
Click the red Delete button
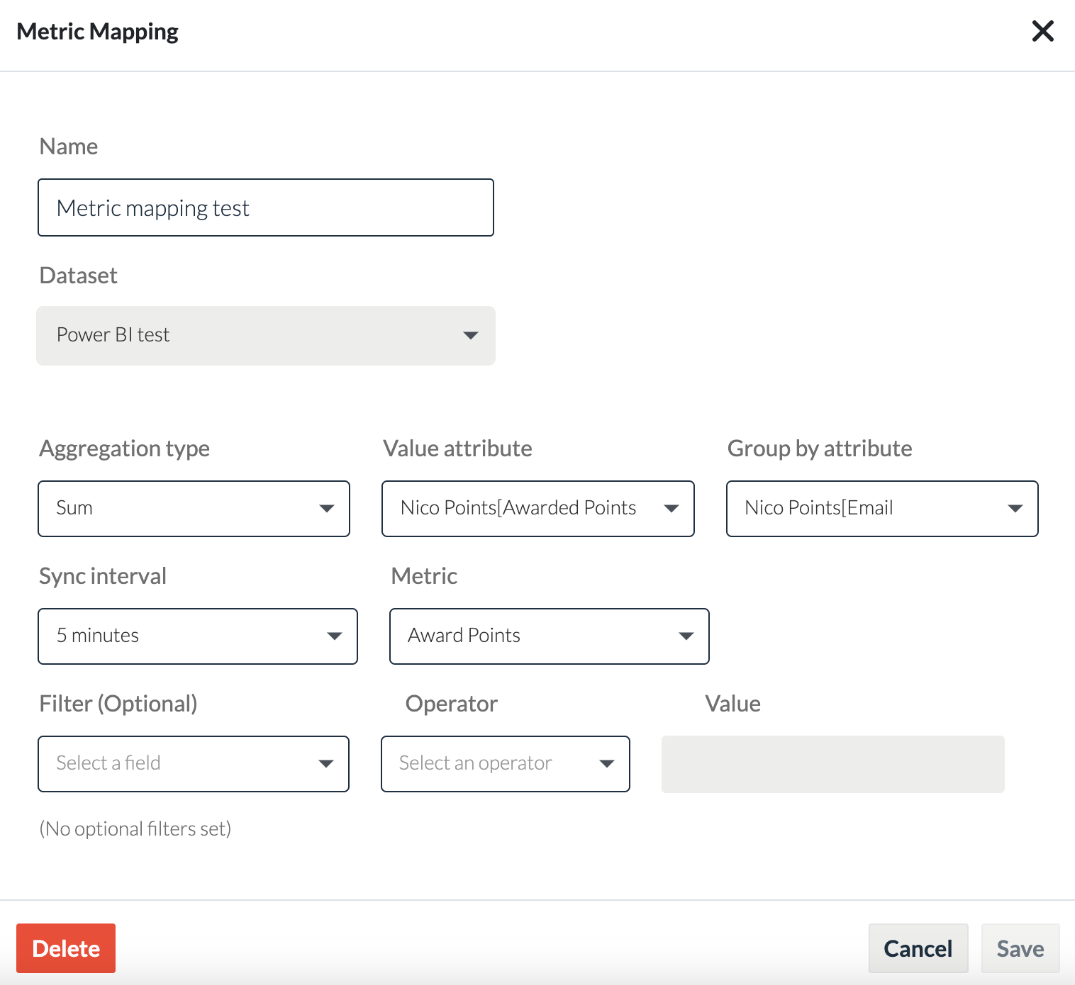tap(66, 948)
